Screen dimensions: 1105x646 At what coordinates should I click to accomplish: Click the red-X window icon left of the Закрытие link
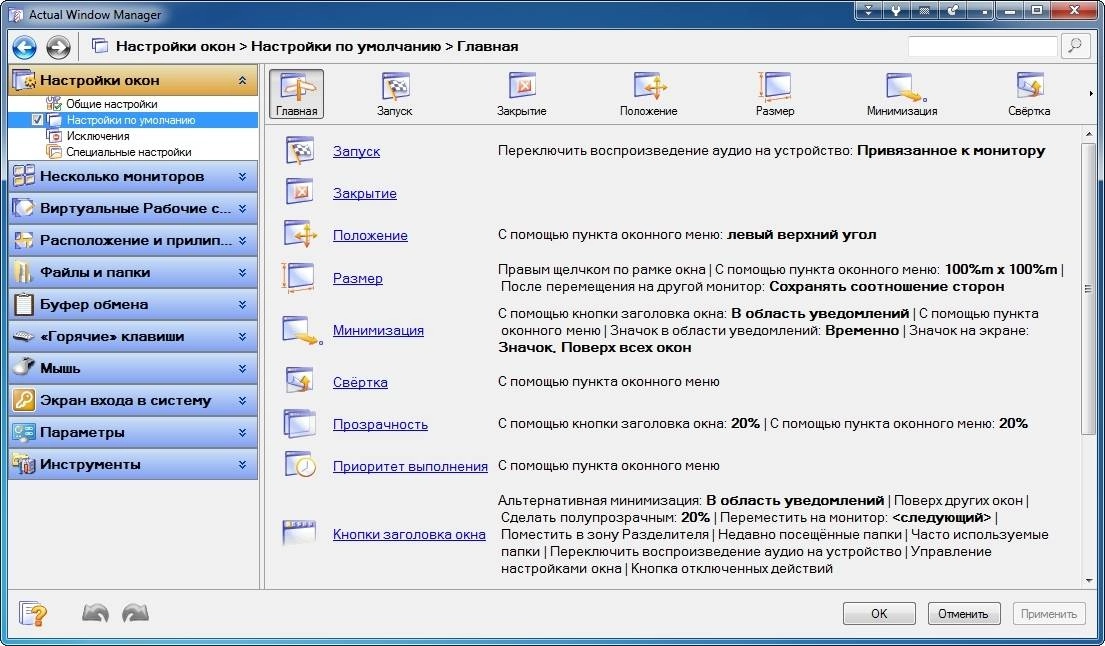300,192
